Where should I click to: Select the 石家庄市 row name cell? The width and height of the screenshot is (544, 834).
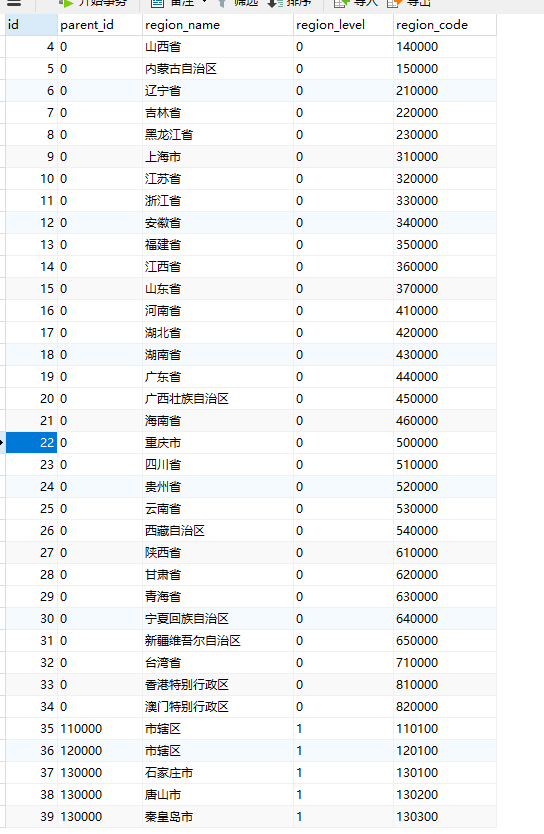(x=217, y=772)
